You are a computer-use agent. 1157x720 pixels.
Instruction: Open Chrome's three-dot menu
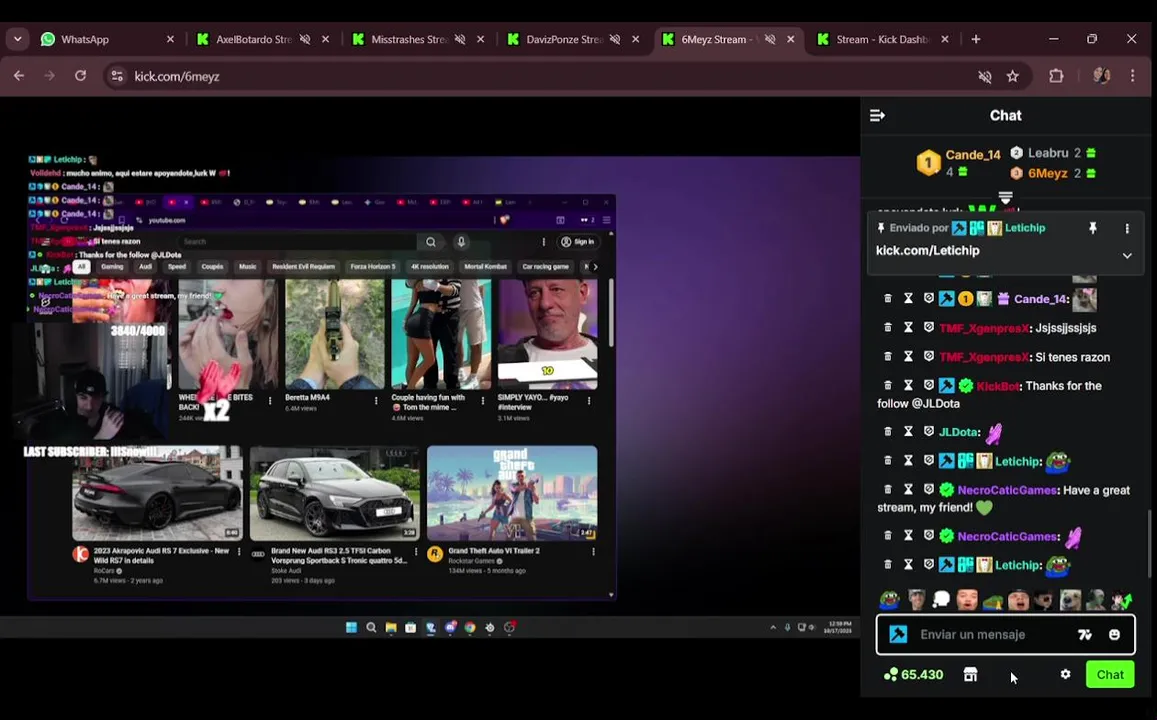pos(1133,76)
